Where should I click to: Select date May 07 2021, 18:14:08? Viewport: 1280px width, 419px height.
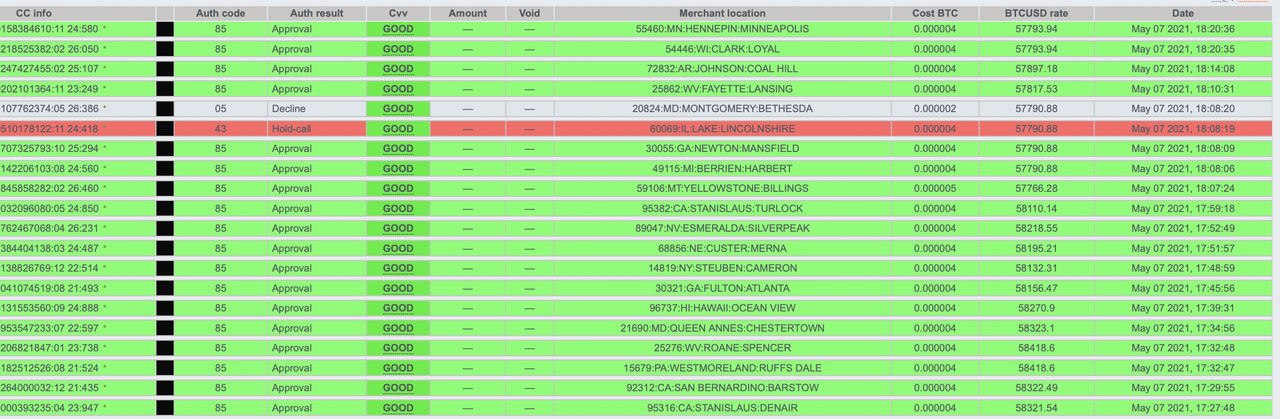pyautogui.click(x=1184, y=69)
